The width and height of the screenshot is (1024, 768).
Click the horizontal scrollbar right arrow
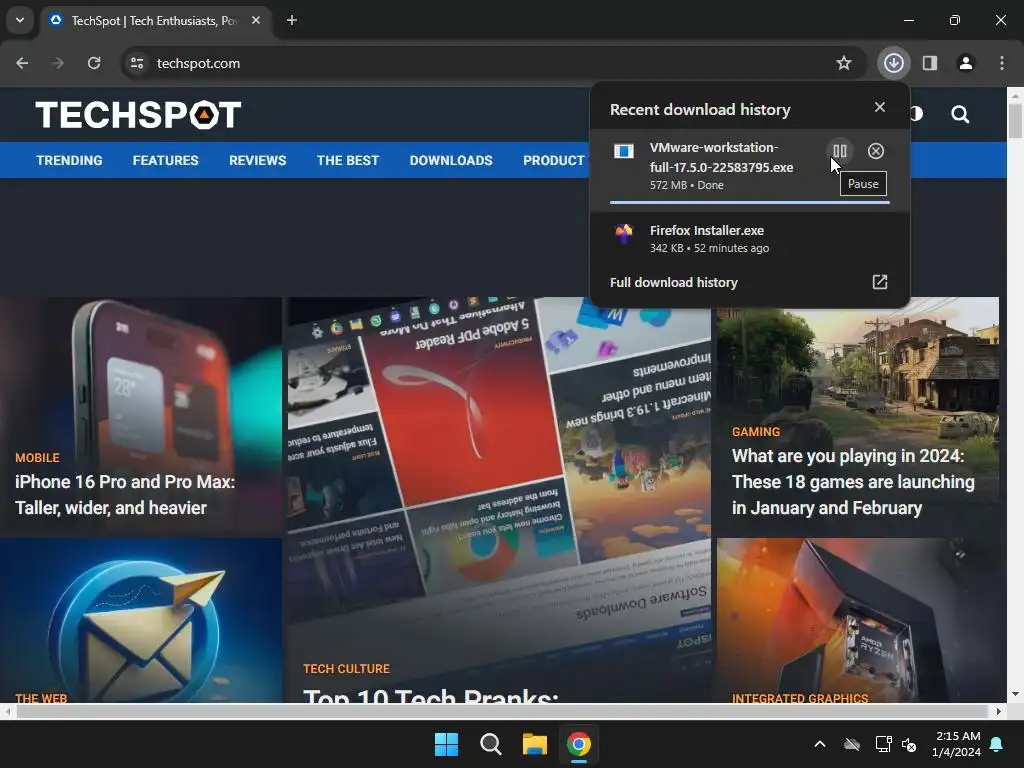[x=998, y=711]
